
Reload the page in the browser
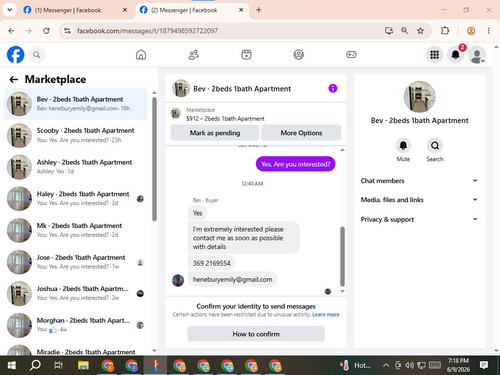coord(46,31)
